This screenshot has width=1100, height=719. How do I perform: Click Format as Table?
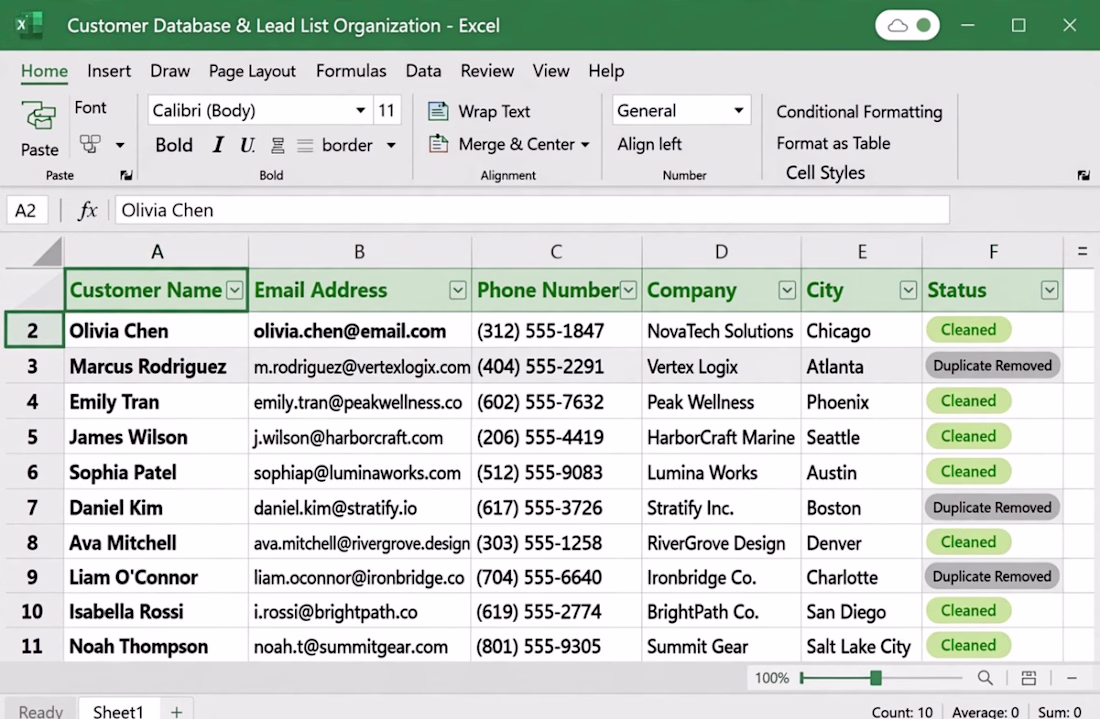click(x=833, y=143)
